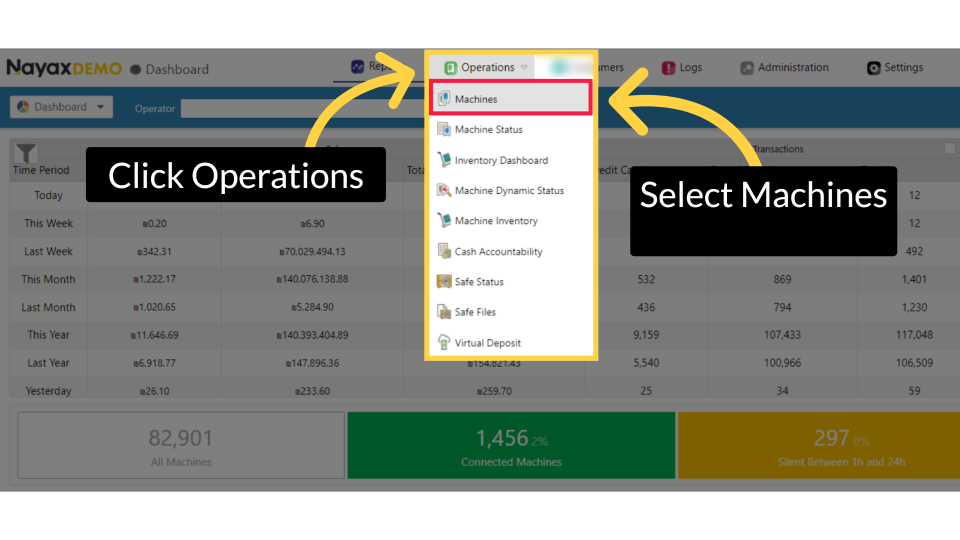Expand the Operations dropdown arrow

point(524,67)
